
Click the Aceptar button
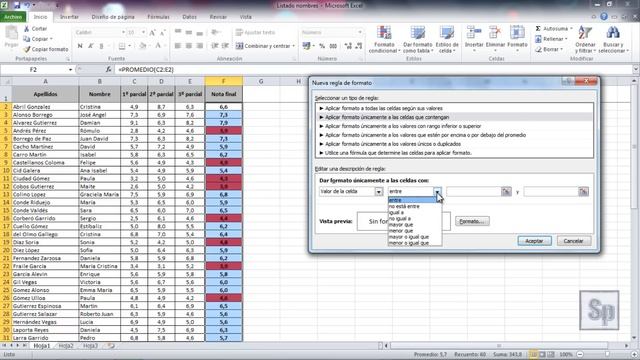click(534, 241)
